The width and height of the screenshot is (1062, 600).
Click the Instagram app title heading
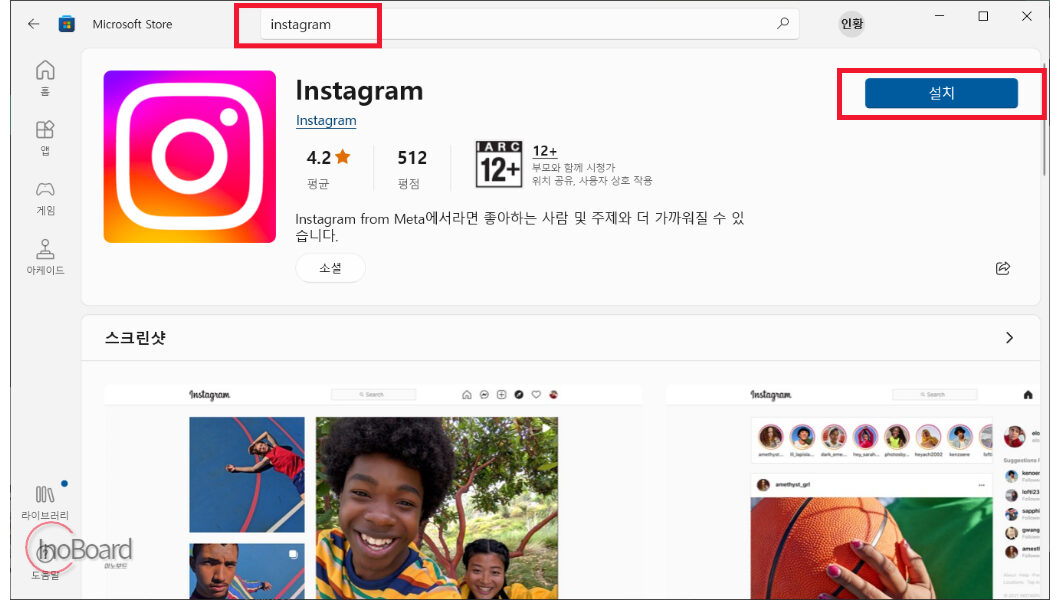(359, 91)
